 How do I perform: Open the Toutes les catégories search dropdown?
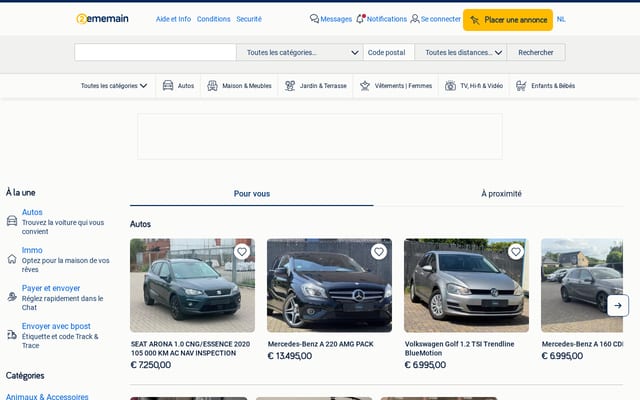click(300, 52)
